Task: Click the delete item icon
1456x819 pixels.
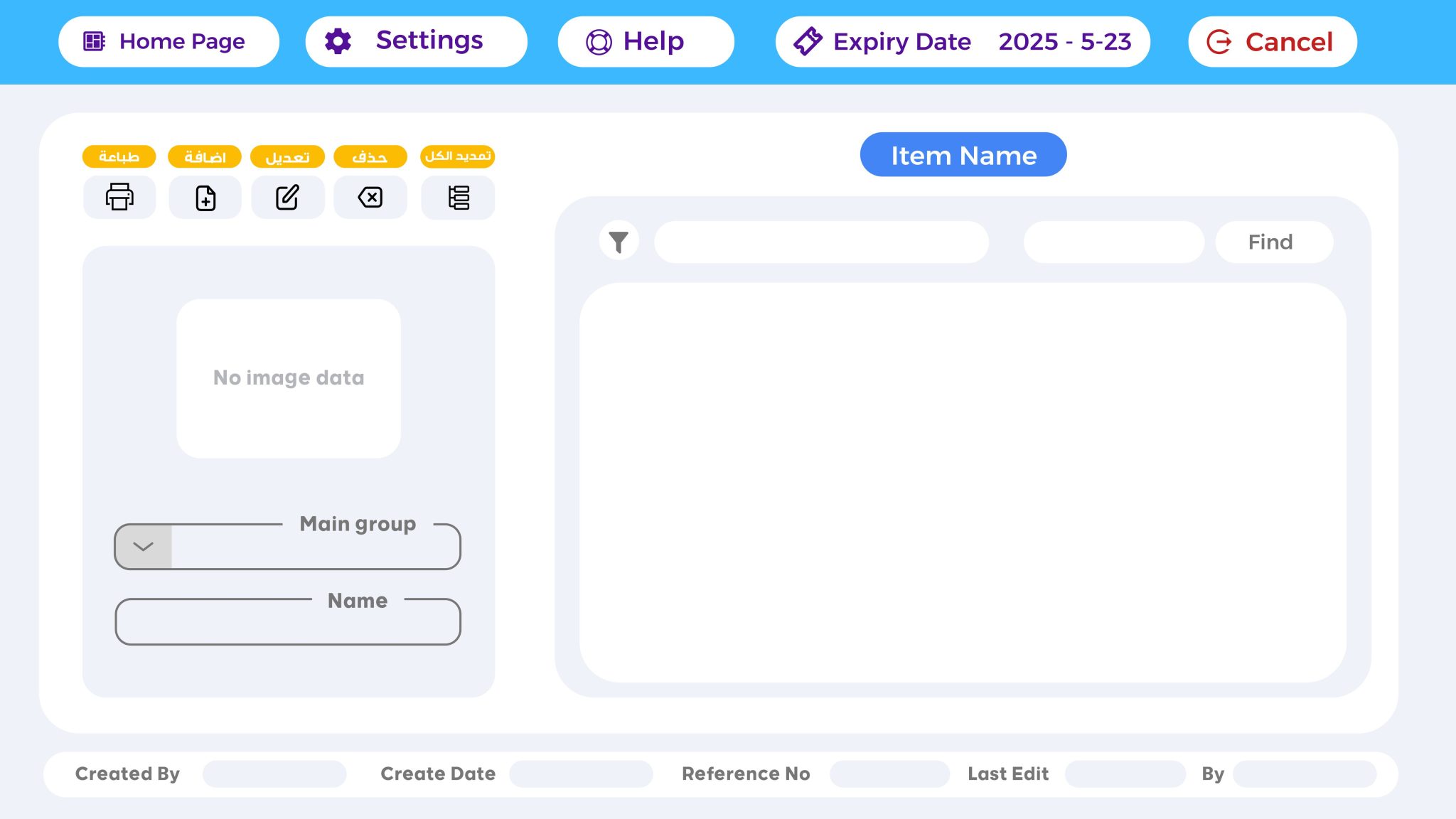Action: click(x=372, y=197)
